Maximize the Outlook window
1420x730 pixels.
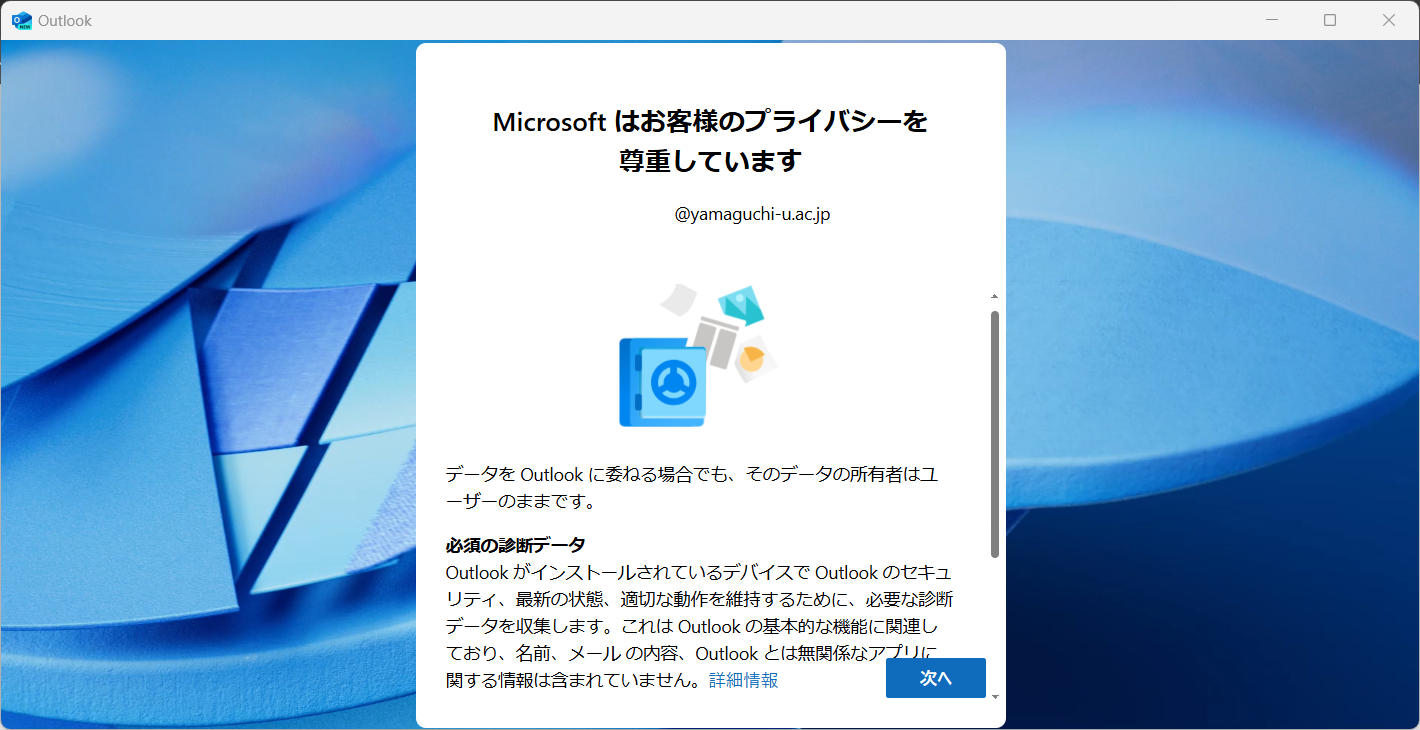click(1330, 20)
